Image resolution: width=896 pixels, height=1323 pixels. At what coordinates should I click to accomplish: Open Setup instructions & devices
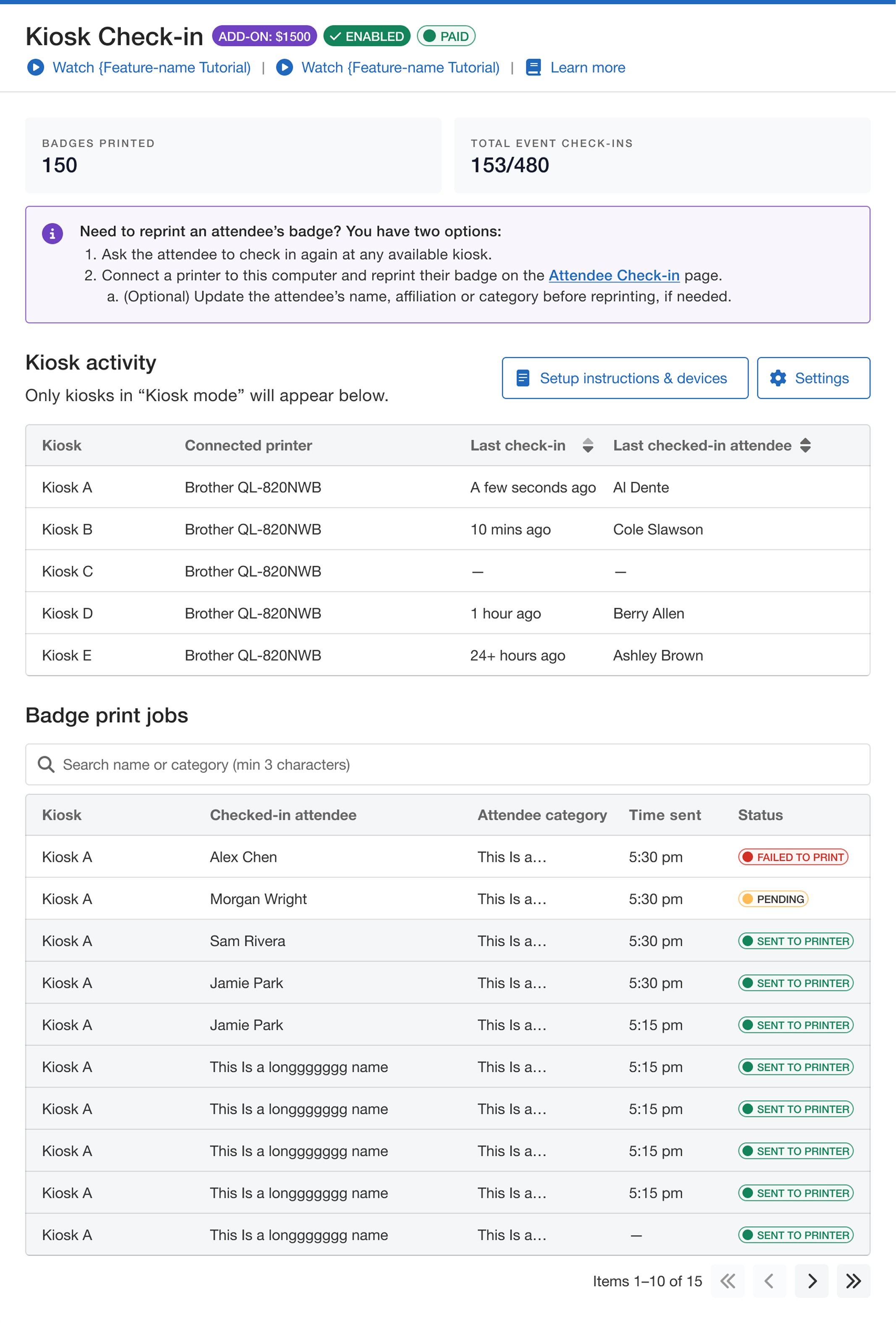click(625, 378)
